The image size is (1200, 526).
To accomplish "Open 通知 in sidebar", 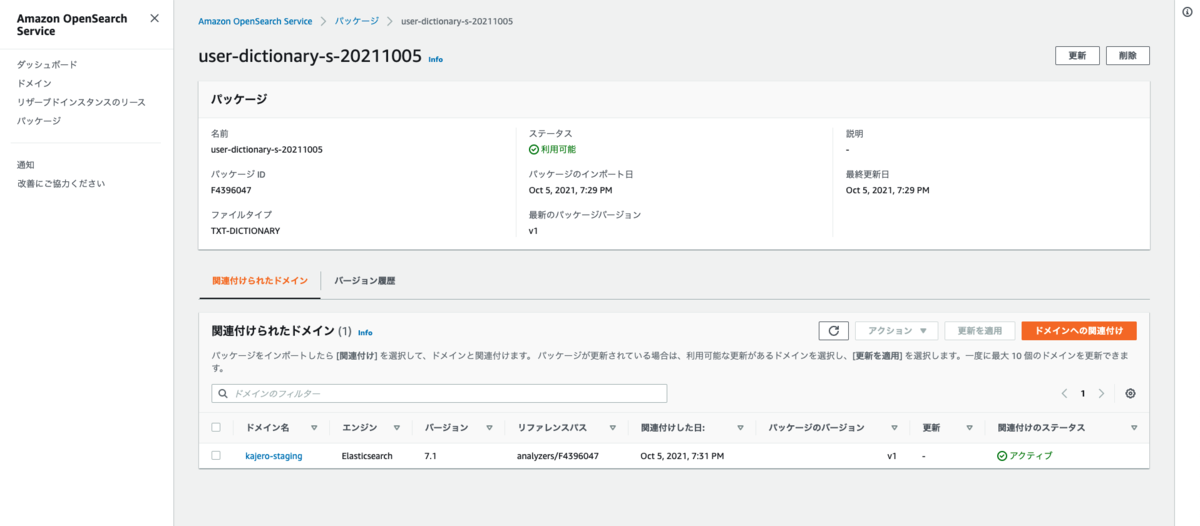I will 26,164.
